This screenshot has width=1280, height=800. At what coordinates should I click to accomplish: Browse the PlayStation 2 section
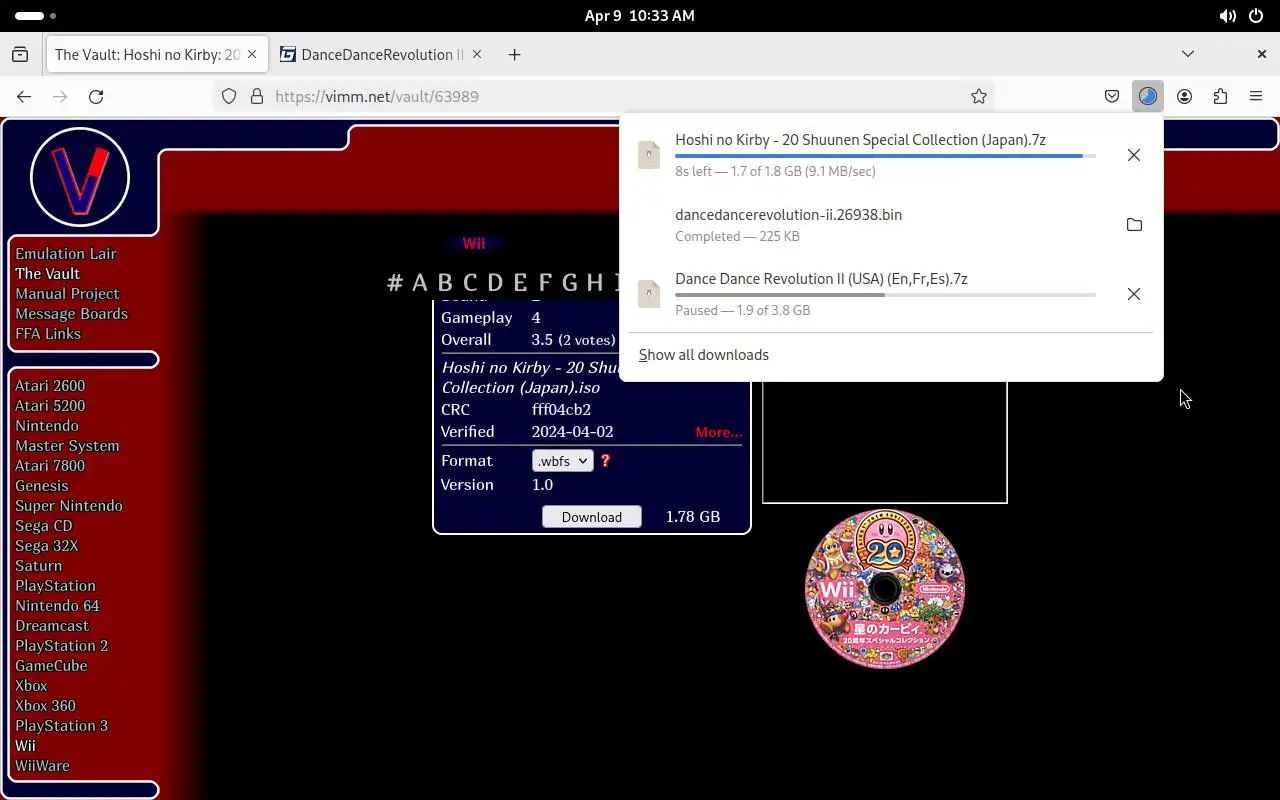click(62, 646)
